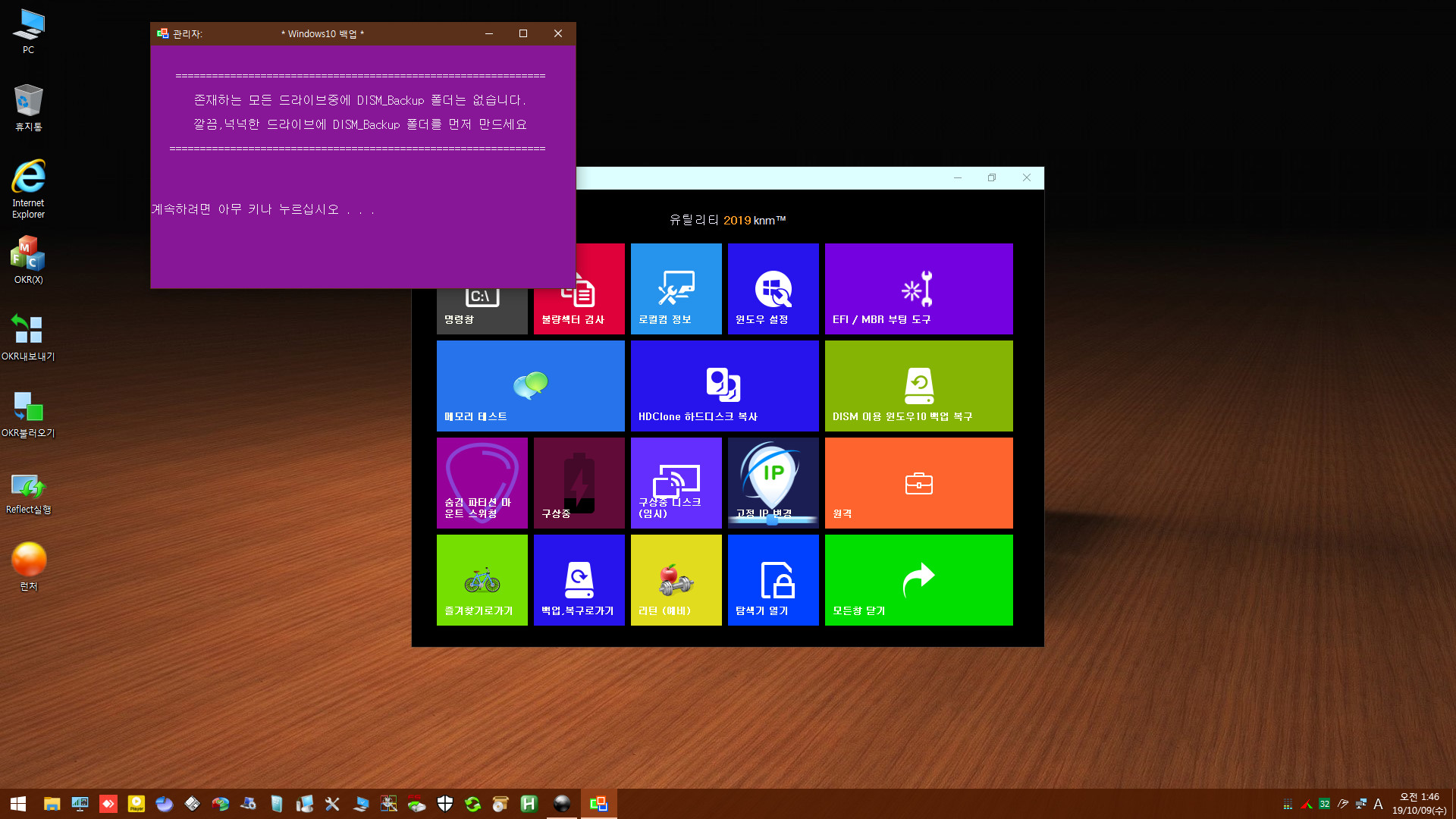This screenshot has height=819, width=1456.
Task: Open the 백업,복구로가기 tile
Action: (x=579, y=580)
